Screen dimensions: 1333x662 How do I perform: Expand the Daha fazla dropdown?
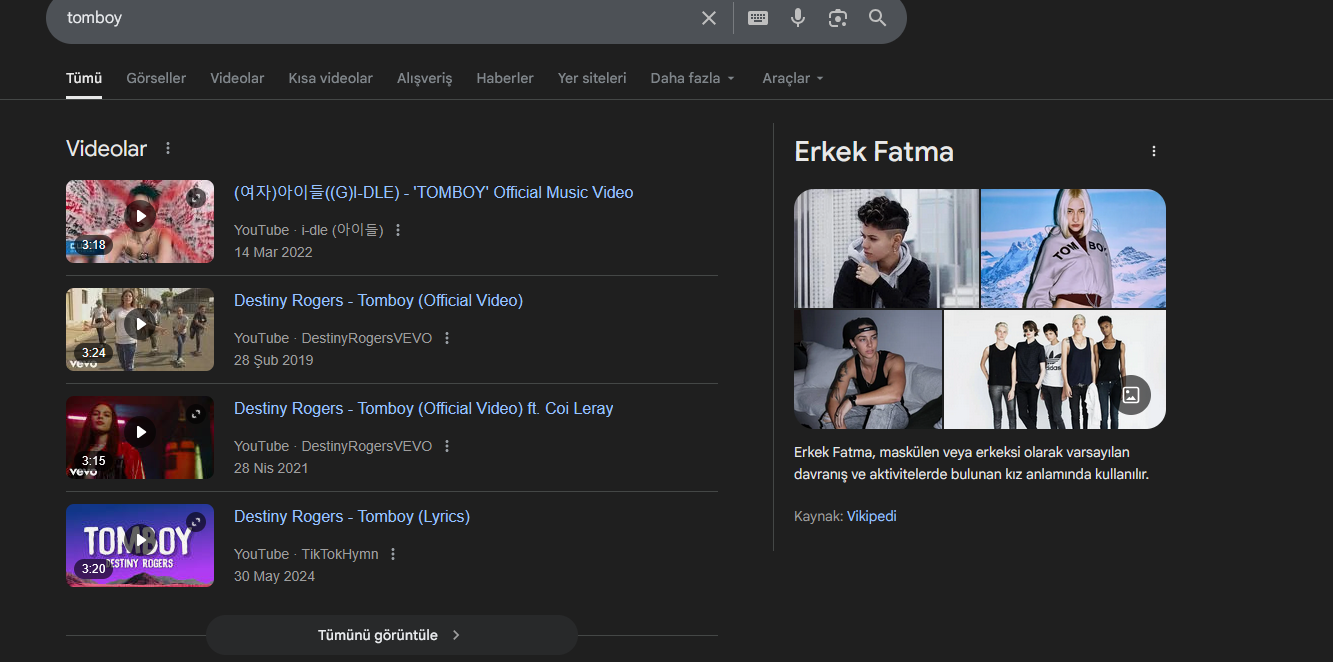click(x=692, y=78)
